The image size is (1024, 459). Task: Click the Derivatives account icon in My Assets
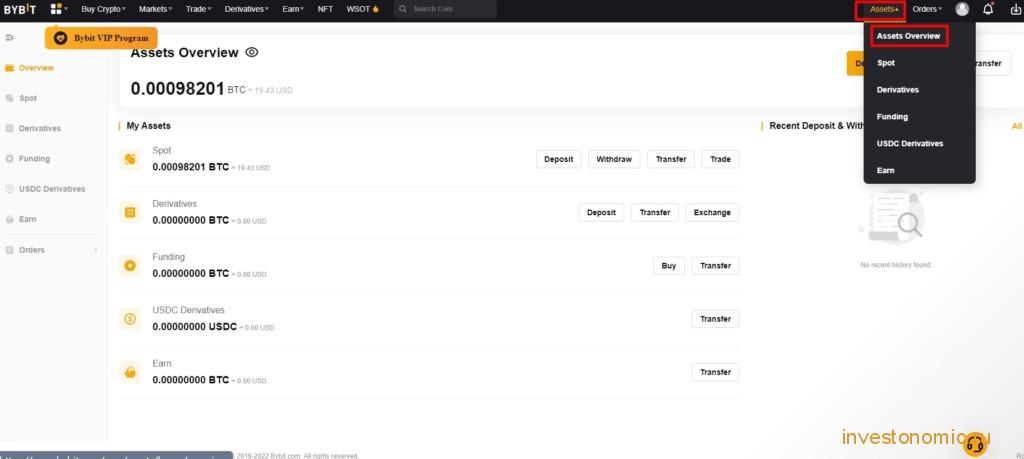(130, 212)
